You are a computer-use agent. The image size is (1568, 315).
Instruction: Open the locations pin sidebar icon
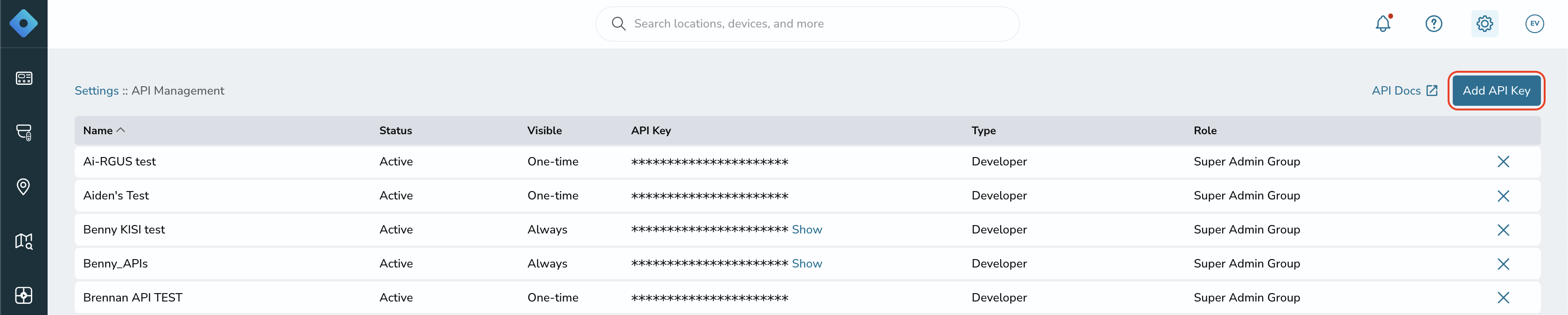point(24,187)
